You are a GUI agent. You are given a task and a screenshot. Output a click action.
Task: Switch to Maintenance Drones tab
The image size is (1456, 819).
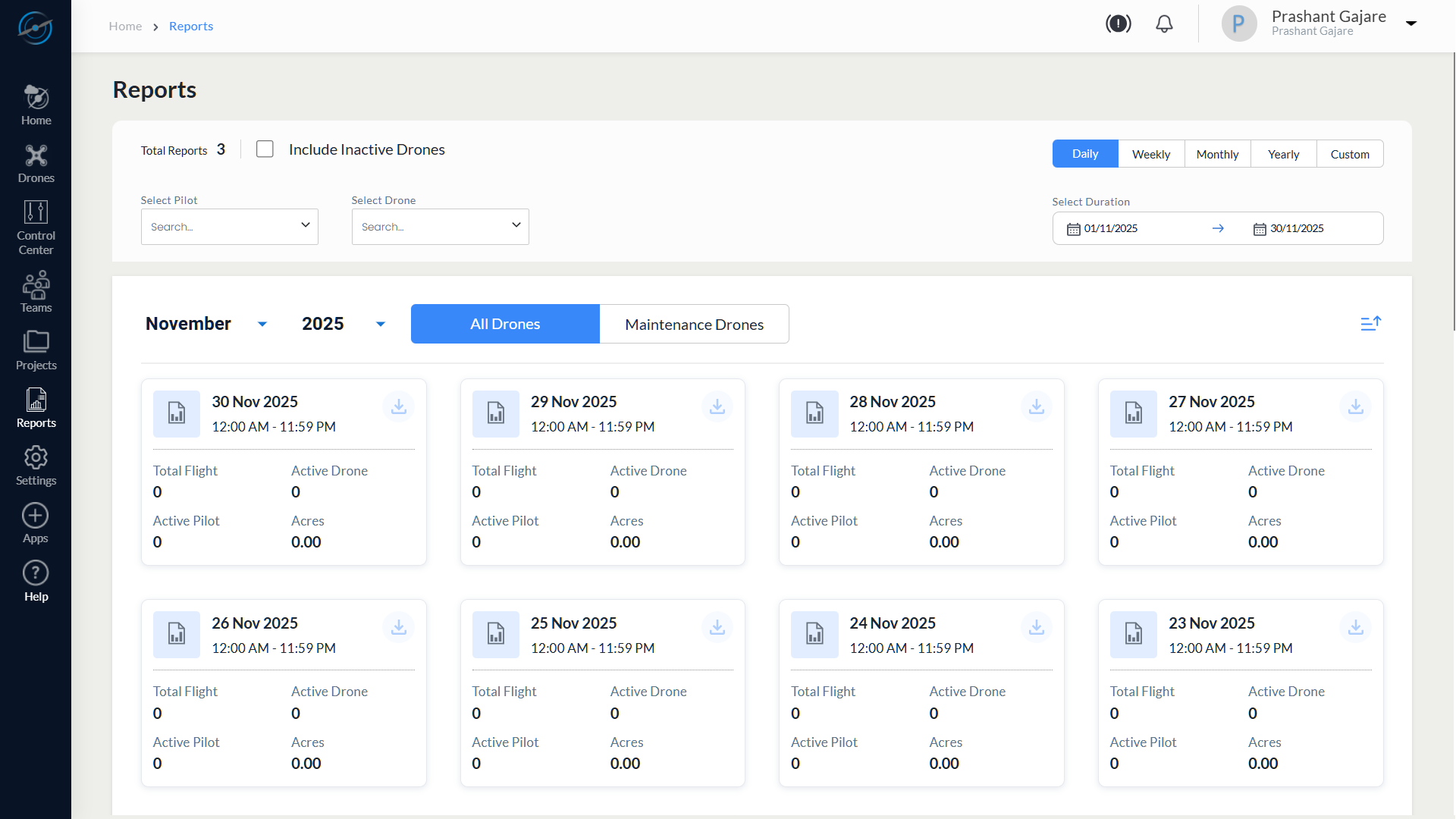(x=694, y=325)
